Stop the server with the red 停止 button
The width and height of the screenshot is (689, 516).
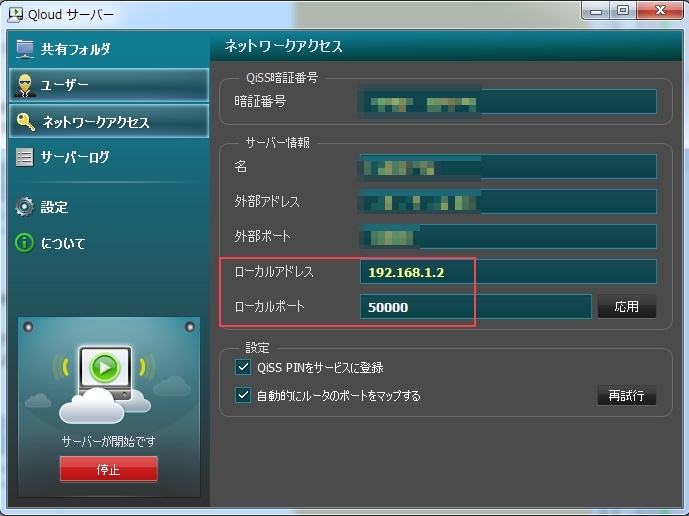tap(109, 469)
